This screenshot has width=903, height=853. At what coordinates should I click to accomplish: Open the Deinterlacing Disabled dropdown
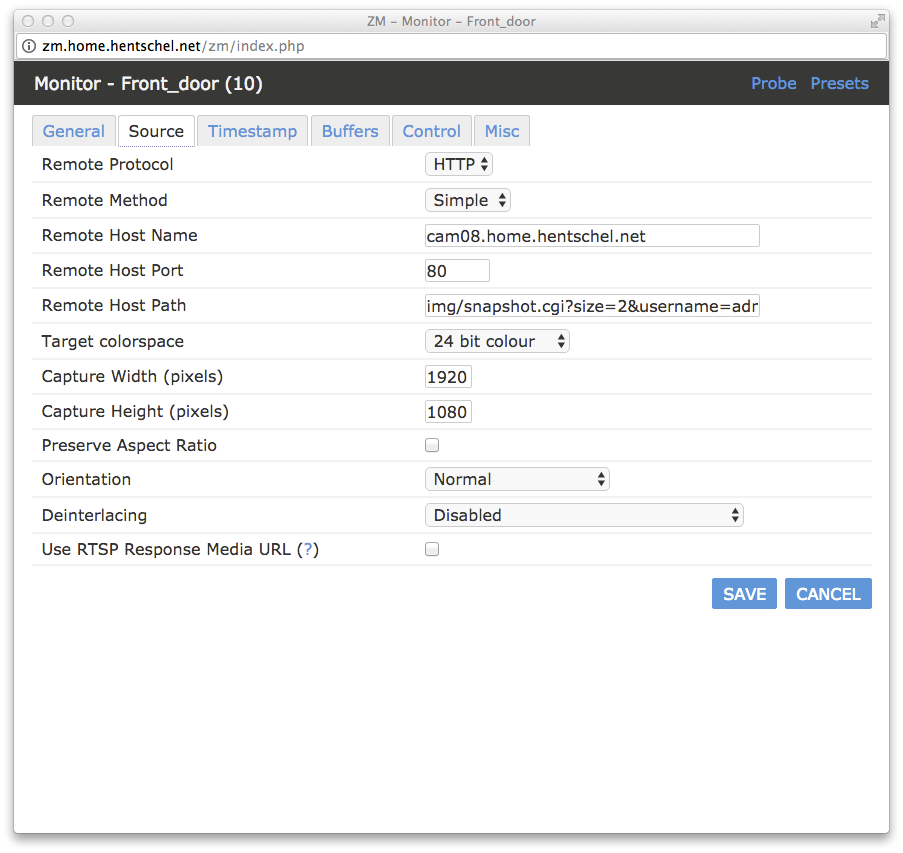click(584, 515)
